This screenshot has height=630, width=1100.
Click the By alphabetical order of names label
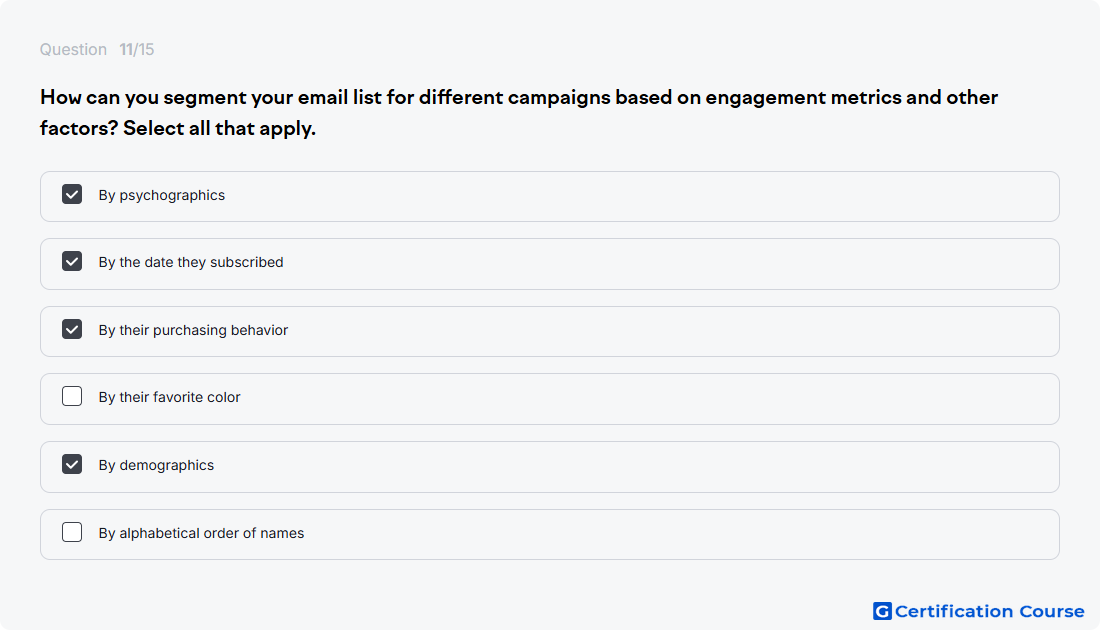[201, 533]
